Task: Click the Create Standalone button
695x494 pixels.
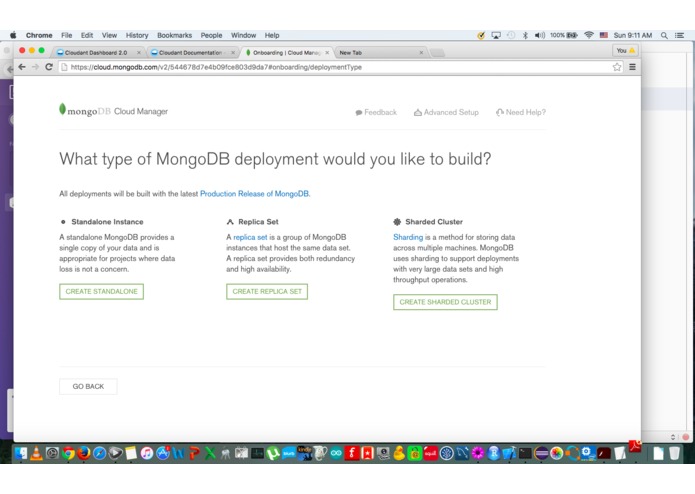Action: (x=102, y=292)
